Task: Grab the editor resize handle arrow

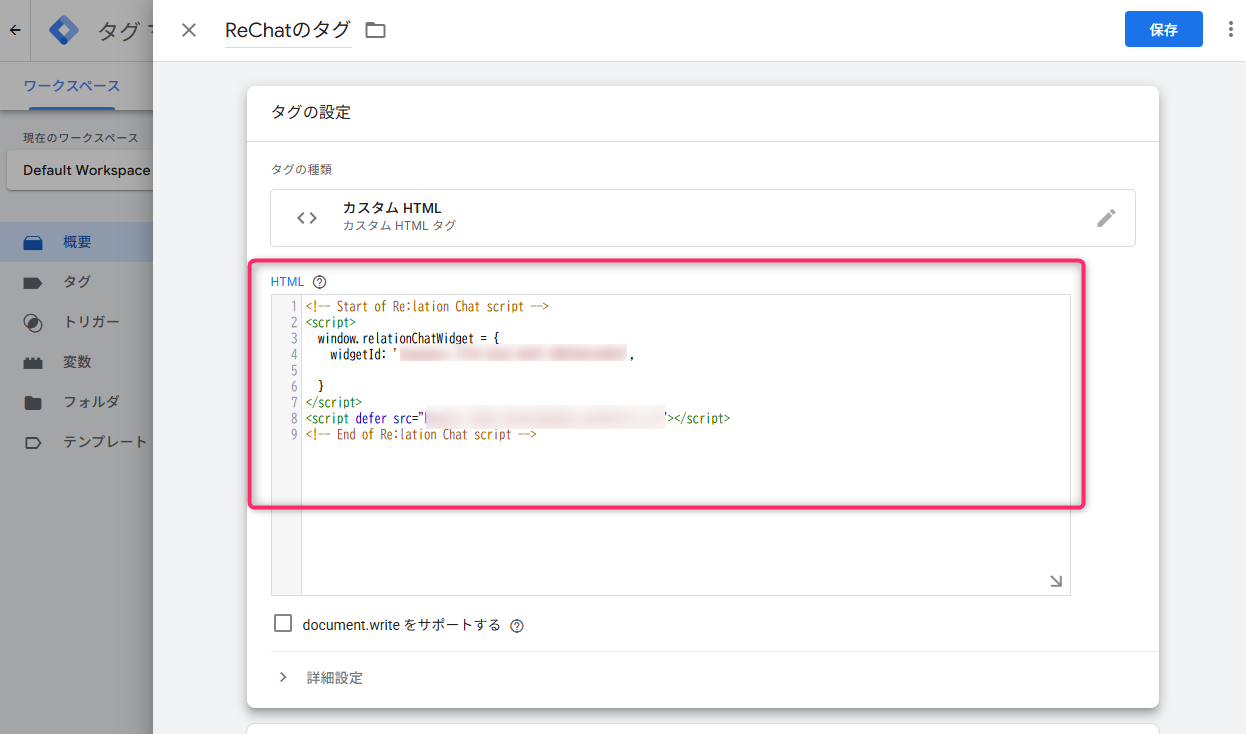Action: (x=1056, y=581)
